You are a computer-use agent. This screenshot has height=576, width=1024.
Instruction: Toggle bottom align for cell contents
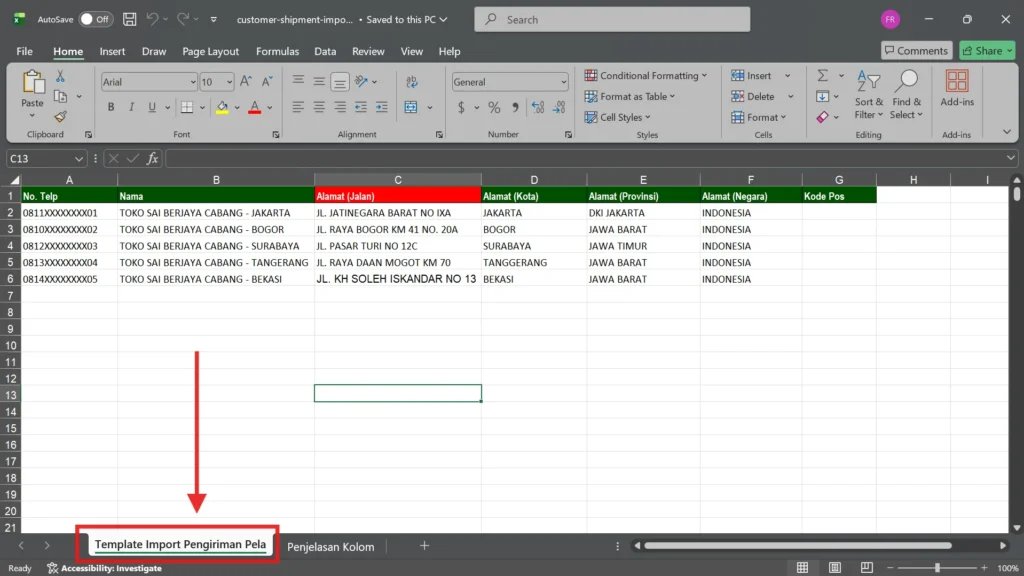(x=340, y=82)
